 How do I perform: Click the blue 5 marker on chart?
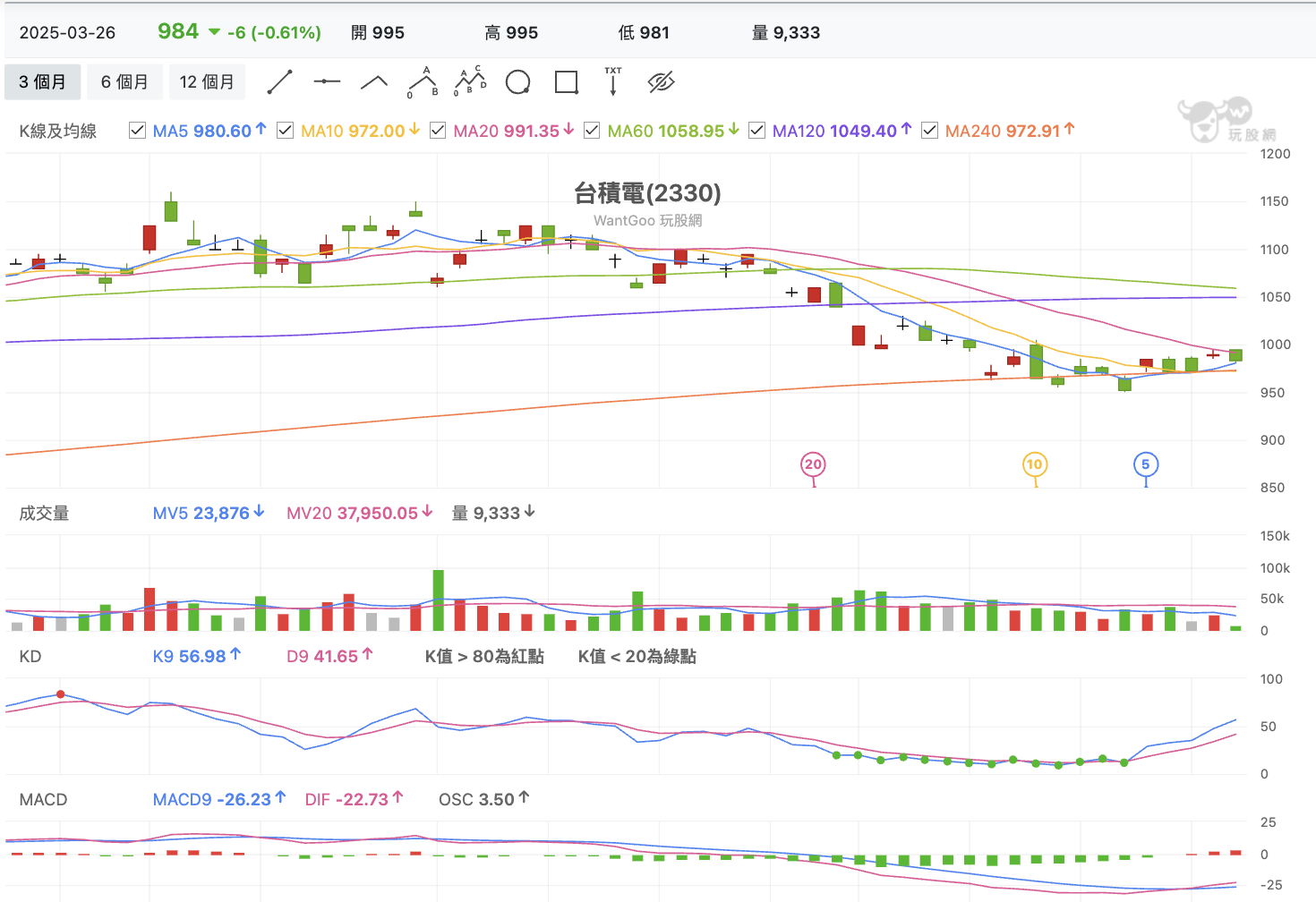coord(1146,464)
